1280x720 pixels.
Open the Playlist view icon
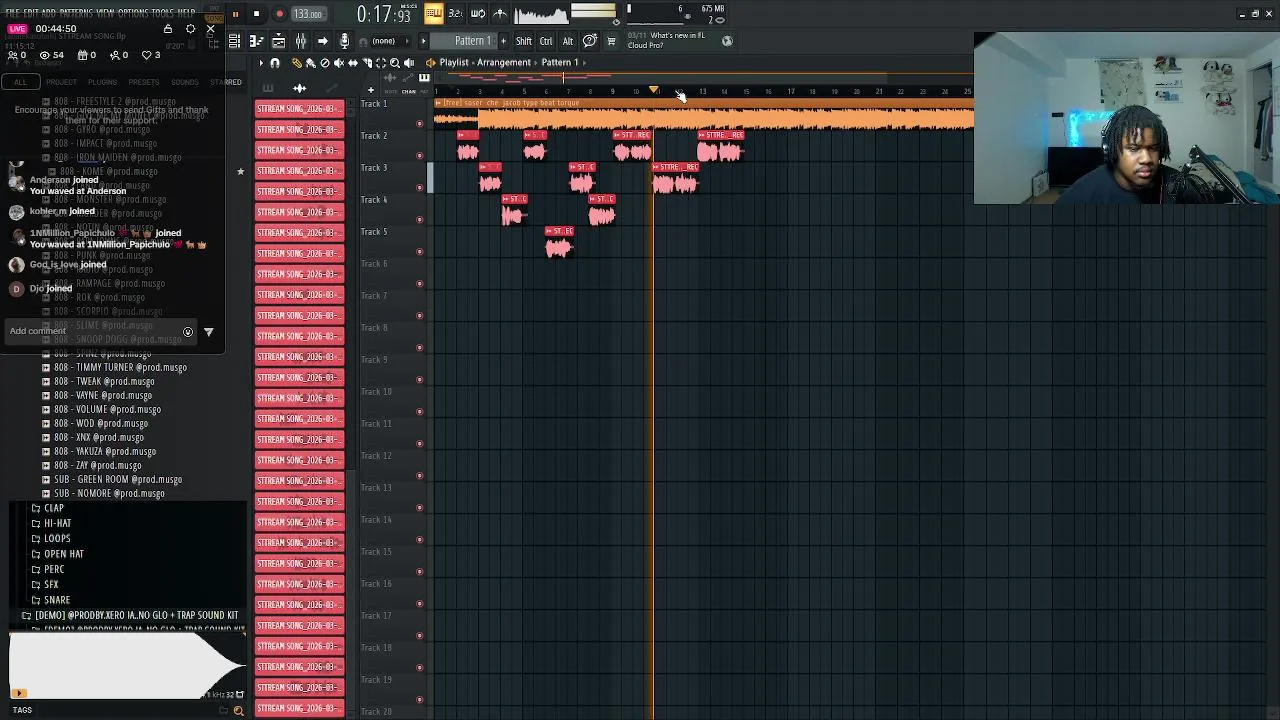coord(234,41)
